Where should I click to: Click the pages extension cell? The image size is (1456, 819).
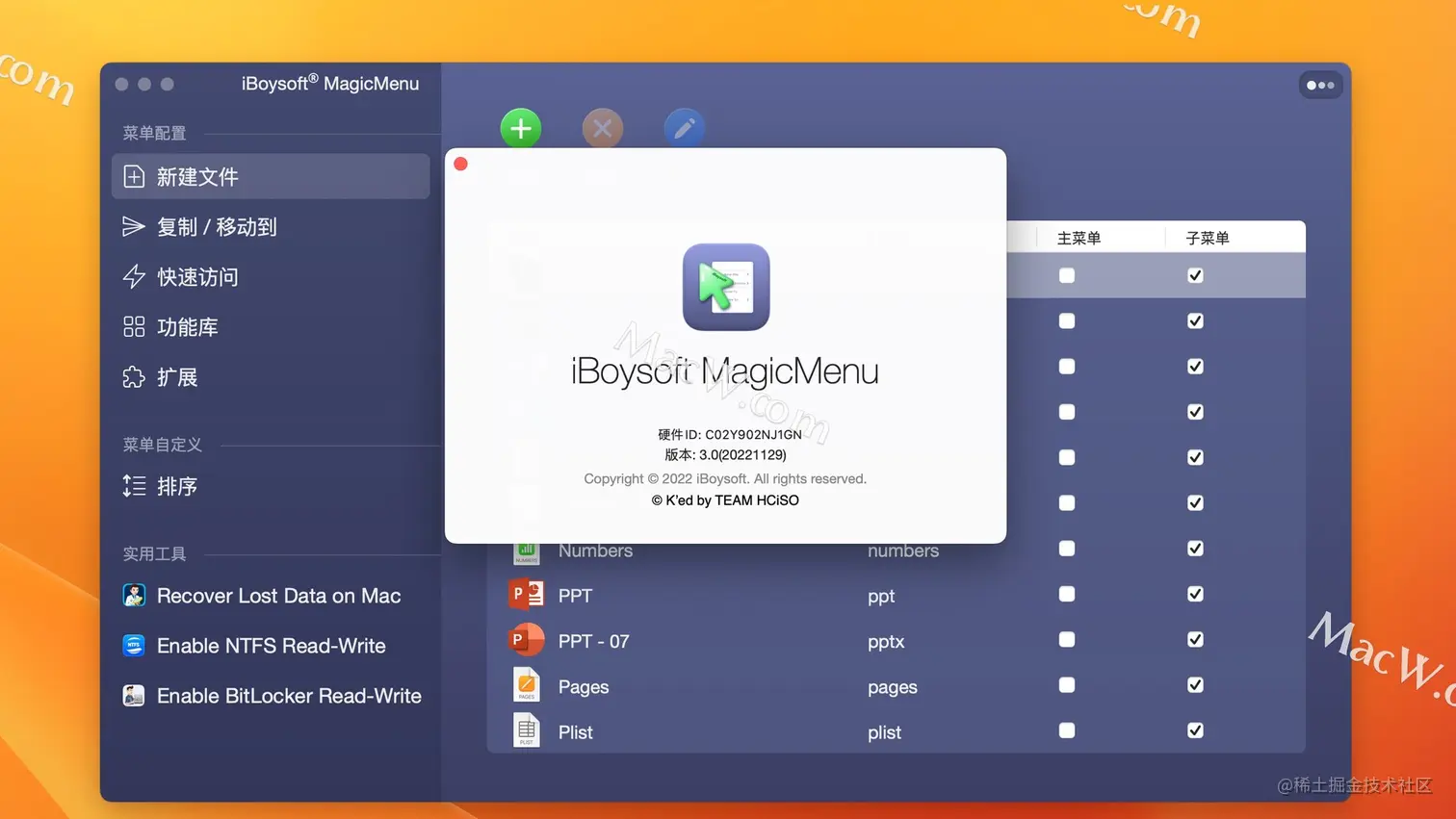click(x=892, y=688)
